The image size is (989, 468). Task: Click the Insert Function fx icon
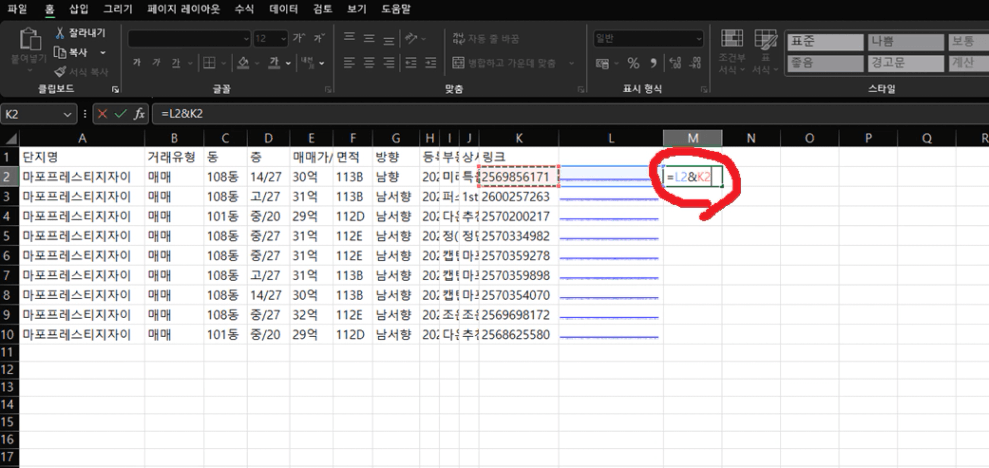click(139, 113)
